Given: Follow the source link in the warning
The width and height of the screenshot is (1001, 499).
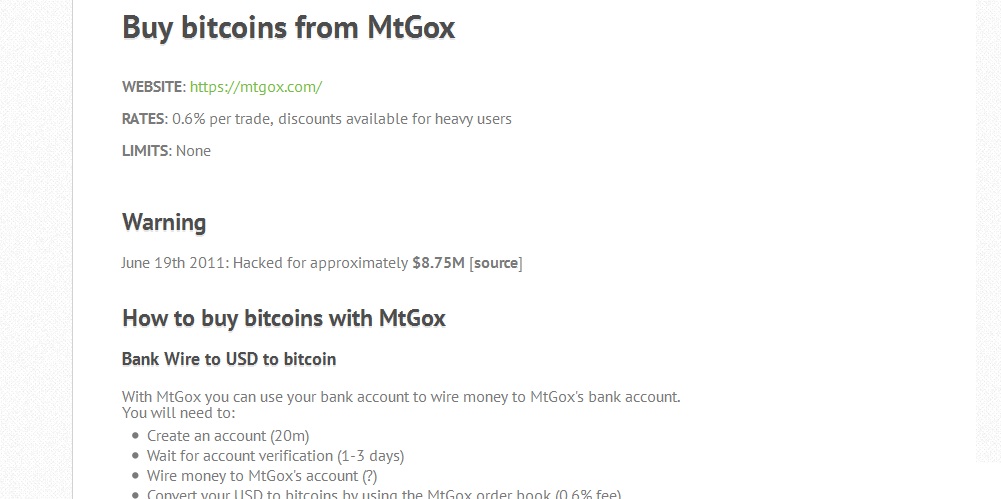Looking at the screenshot, I should 495,263.
